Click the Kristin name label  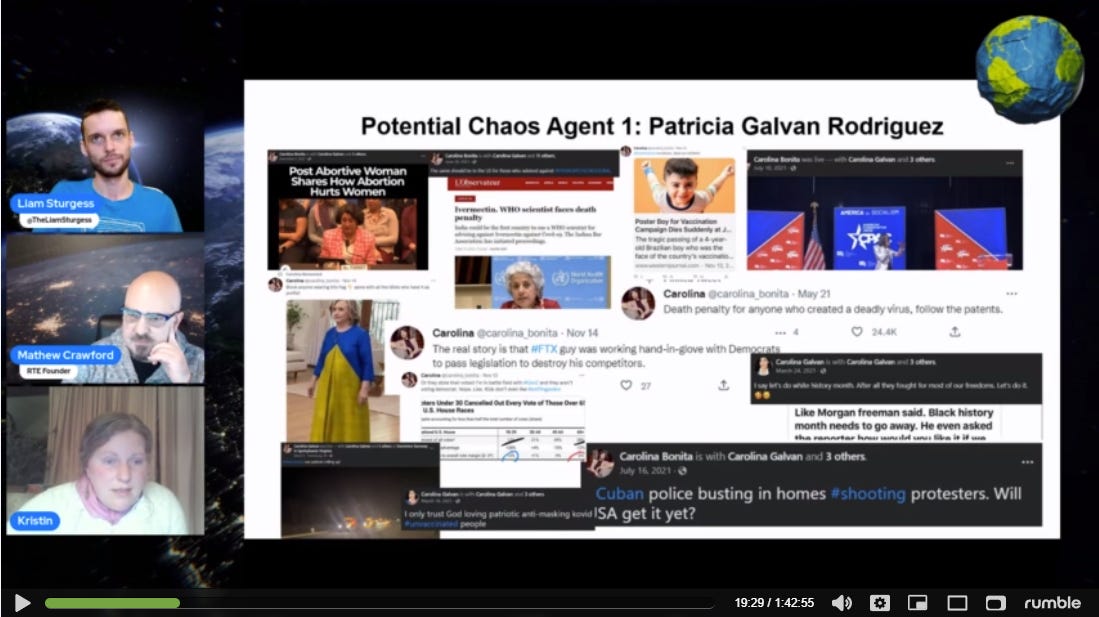pyautogui.click(x=34, y=521)
